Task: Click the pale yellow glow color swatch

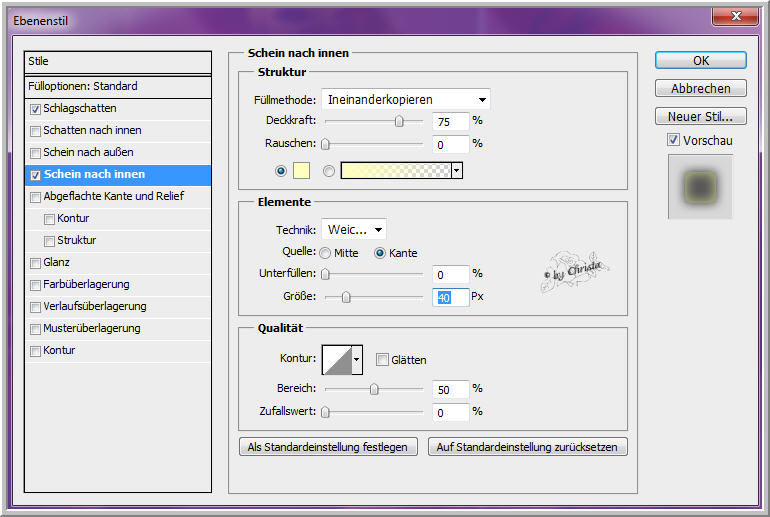Action: point(302,170)
